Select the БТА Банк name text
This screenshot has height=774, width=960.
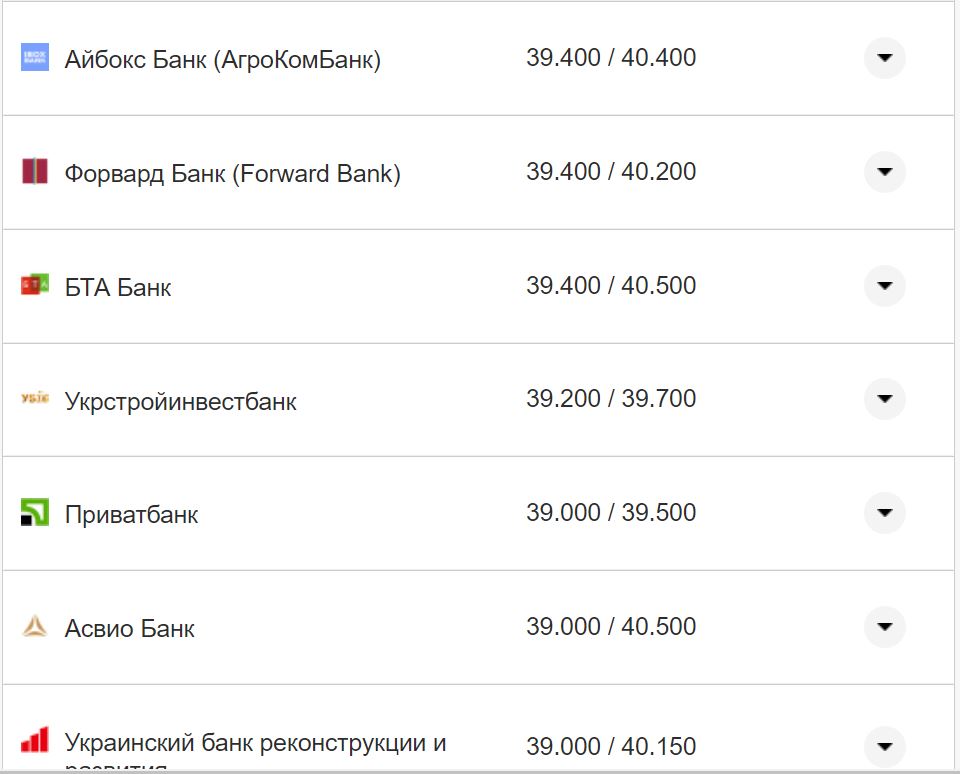[117, 286]
